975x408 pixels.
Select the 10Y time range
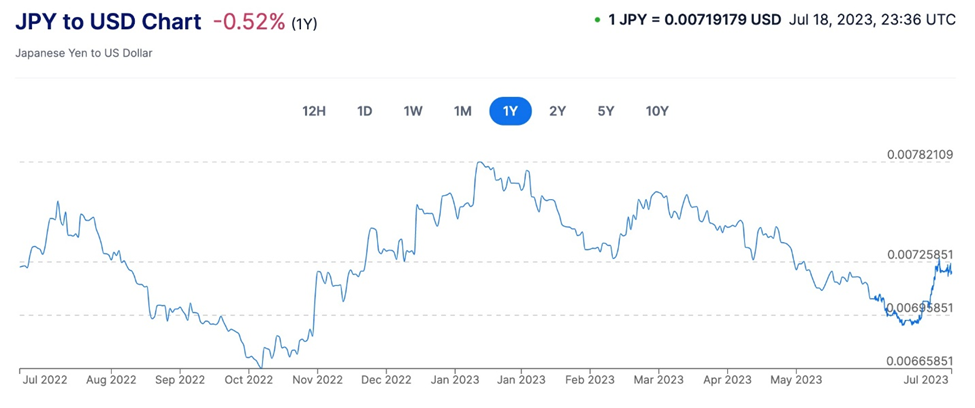point(657,111)
